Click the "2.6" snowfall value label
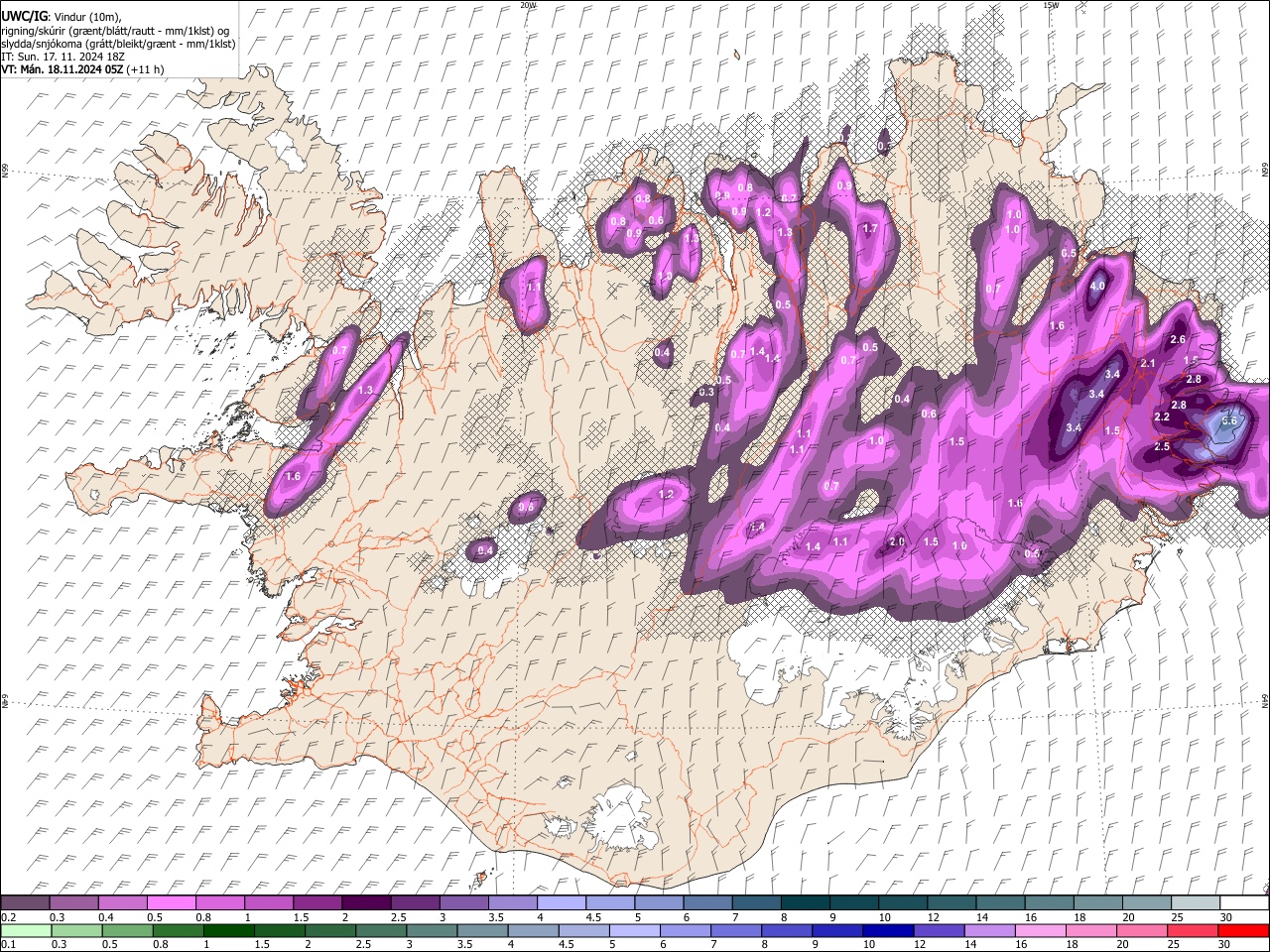 [1178, 339]
